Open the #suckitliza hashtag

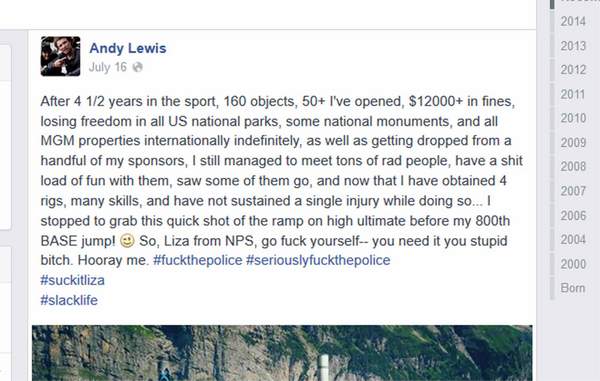72,280
